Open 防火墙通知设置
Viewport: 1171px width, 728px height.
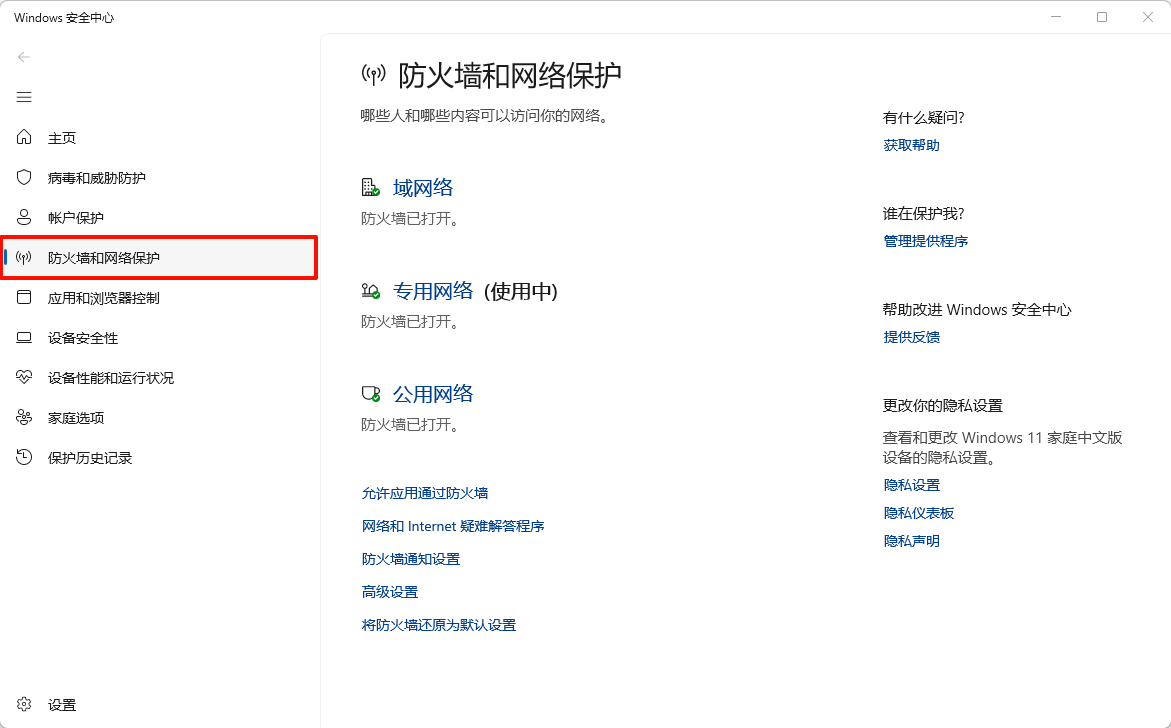pyautogui.click(x=411, y=558)
